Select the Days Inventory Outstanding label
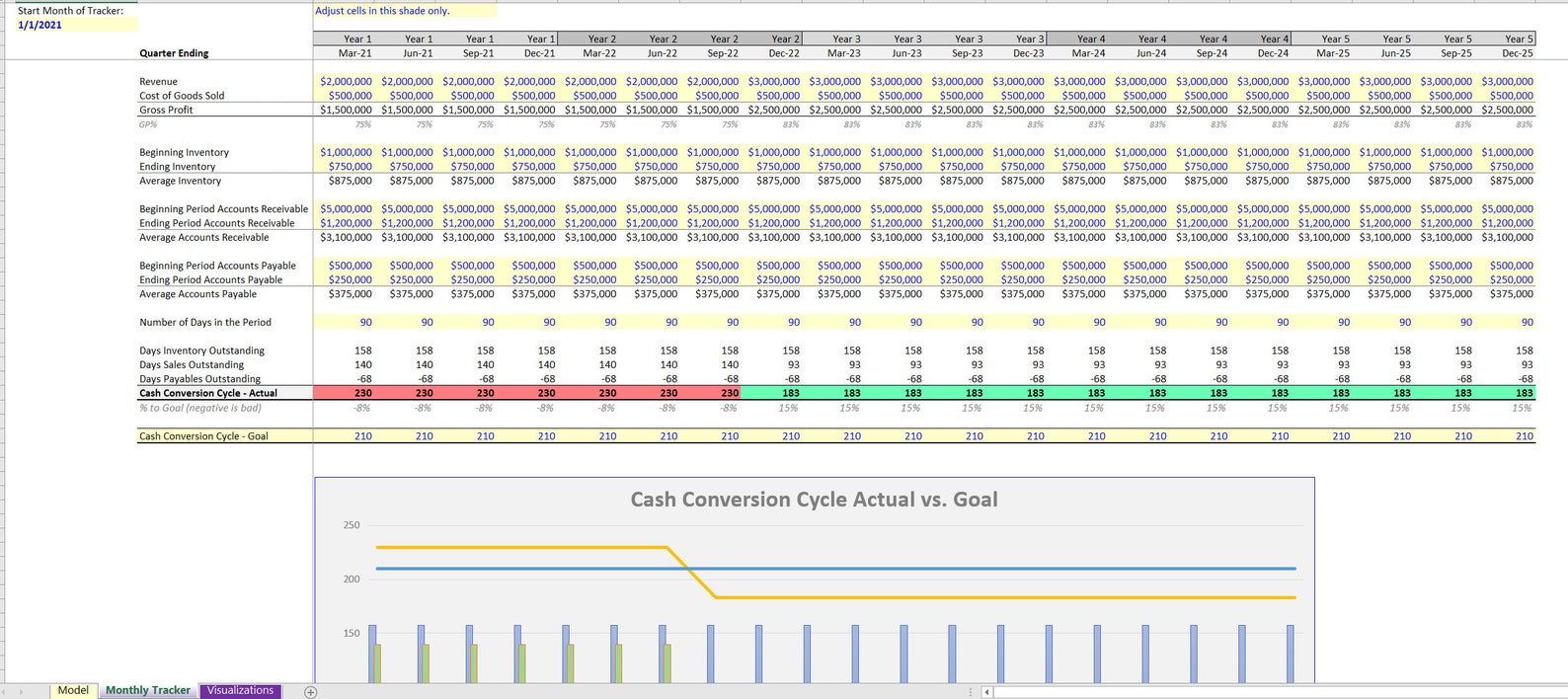1568x699 pixels. (x=201, y=350)
